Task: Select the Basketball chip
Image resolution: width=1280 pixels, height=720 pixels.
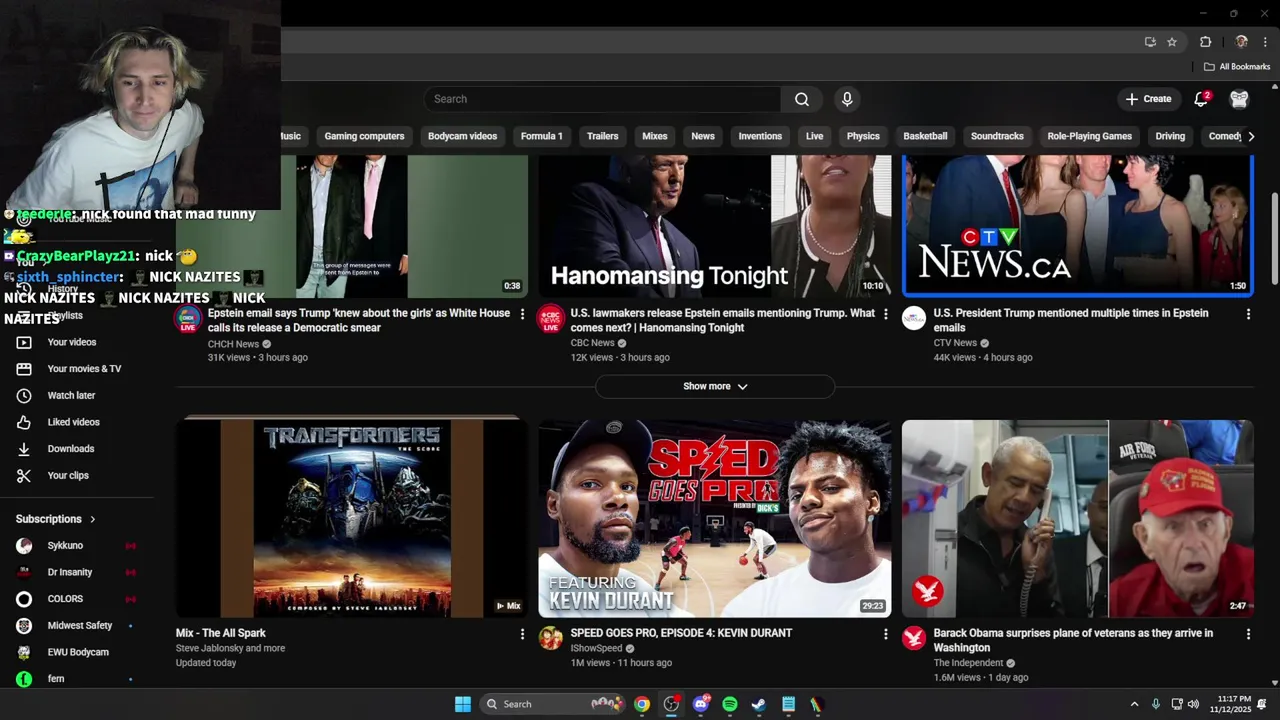Action: pos(925,136)
